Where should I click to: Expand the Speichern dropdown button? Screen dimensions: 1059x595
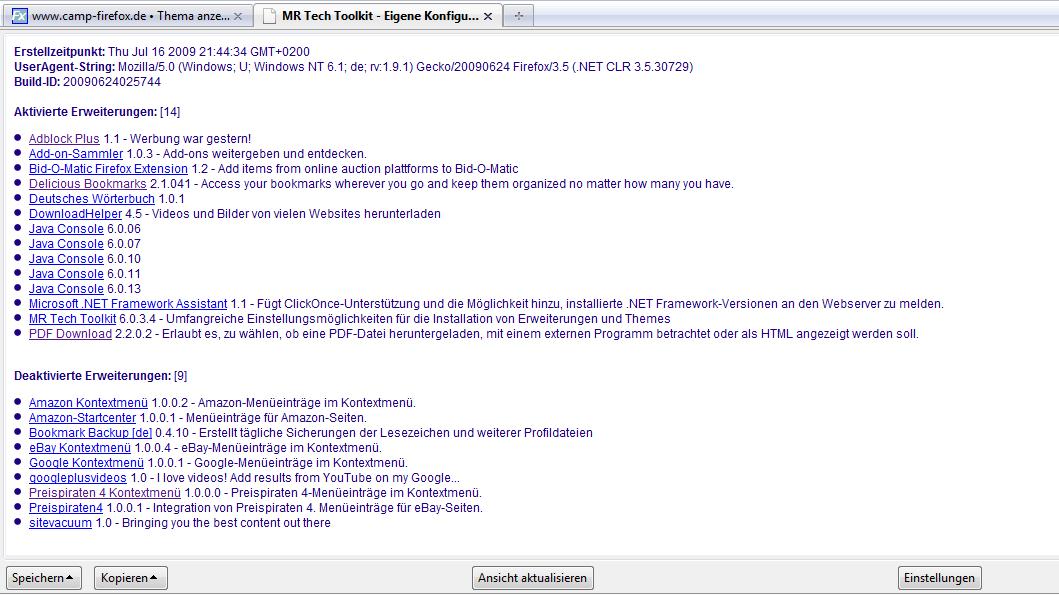click(x=43, y=578)
